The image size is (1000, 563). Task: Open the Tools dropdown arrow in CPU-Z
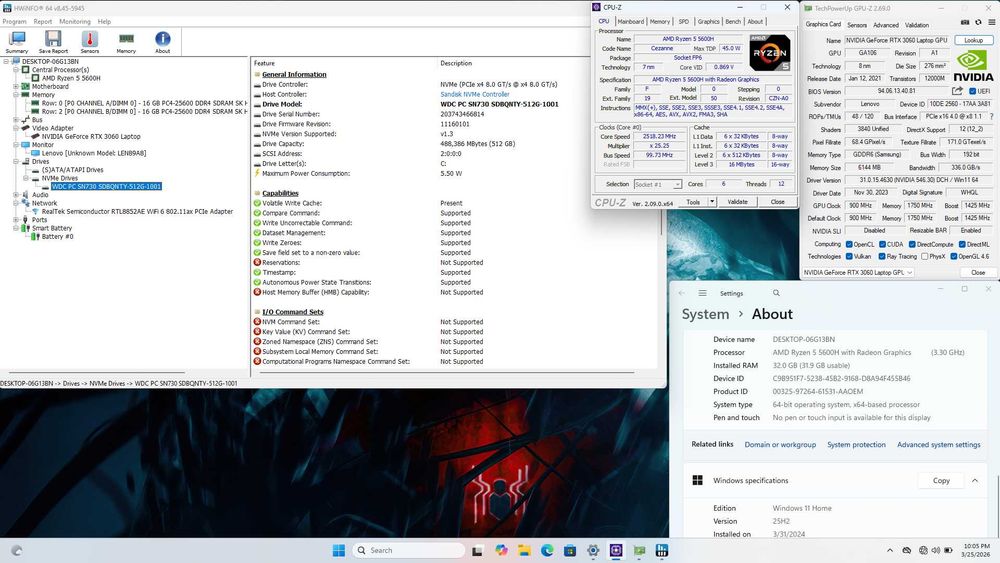pyautogui.click(x=712, y=202)
